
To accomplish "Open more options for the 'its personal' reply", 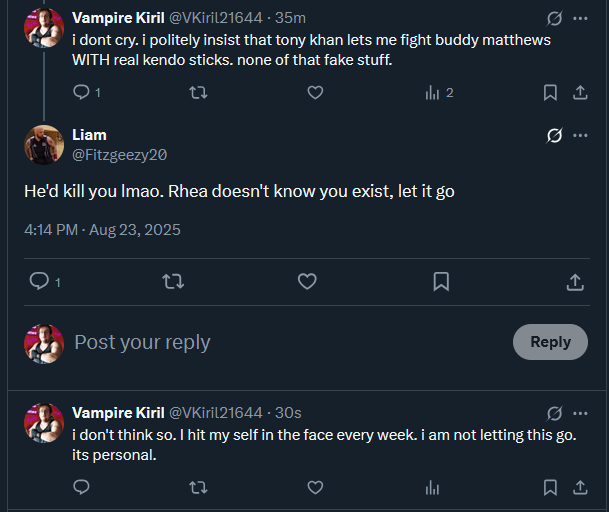I will pos(580,413).
